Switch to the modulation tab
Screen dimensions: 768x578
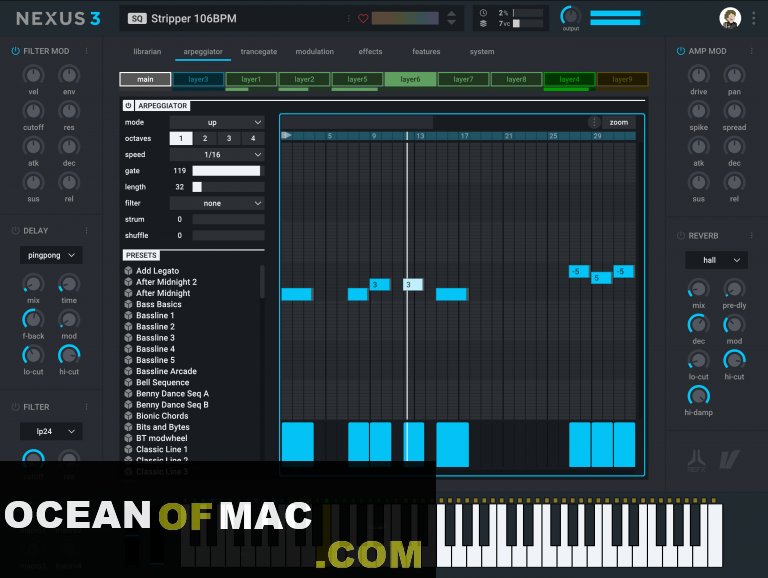314,51
